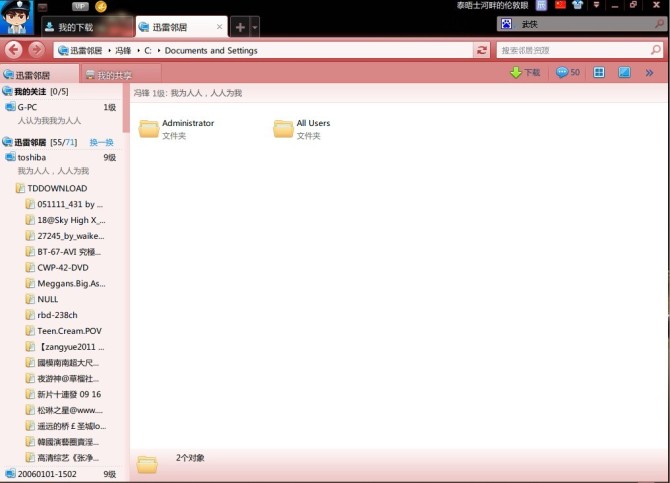This screenshot has height=483, width=670.
Task: Click magnifier in neighbor resource search
Action: 655,50
